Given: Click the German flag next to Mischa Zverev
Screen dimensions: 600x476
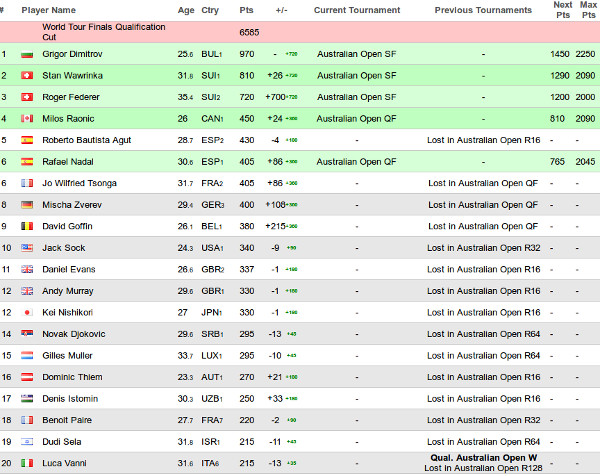Looking at the screenshot, I should [26, 204].
